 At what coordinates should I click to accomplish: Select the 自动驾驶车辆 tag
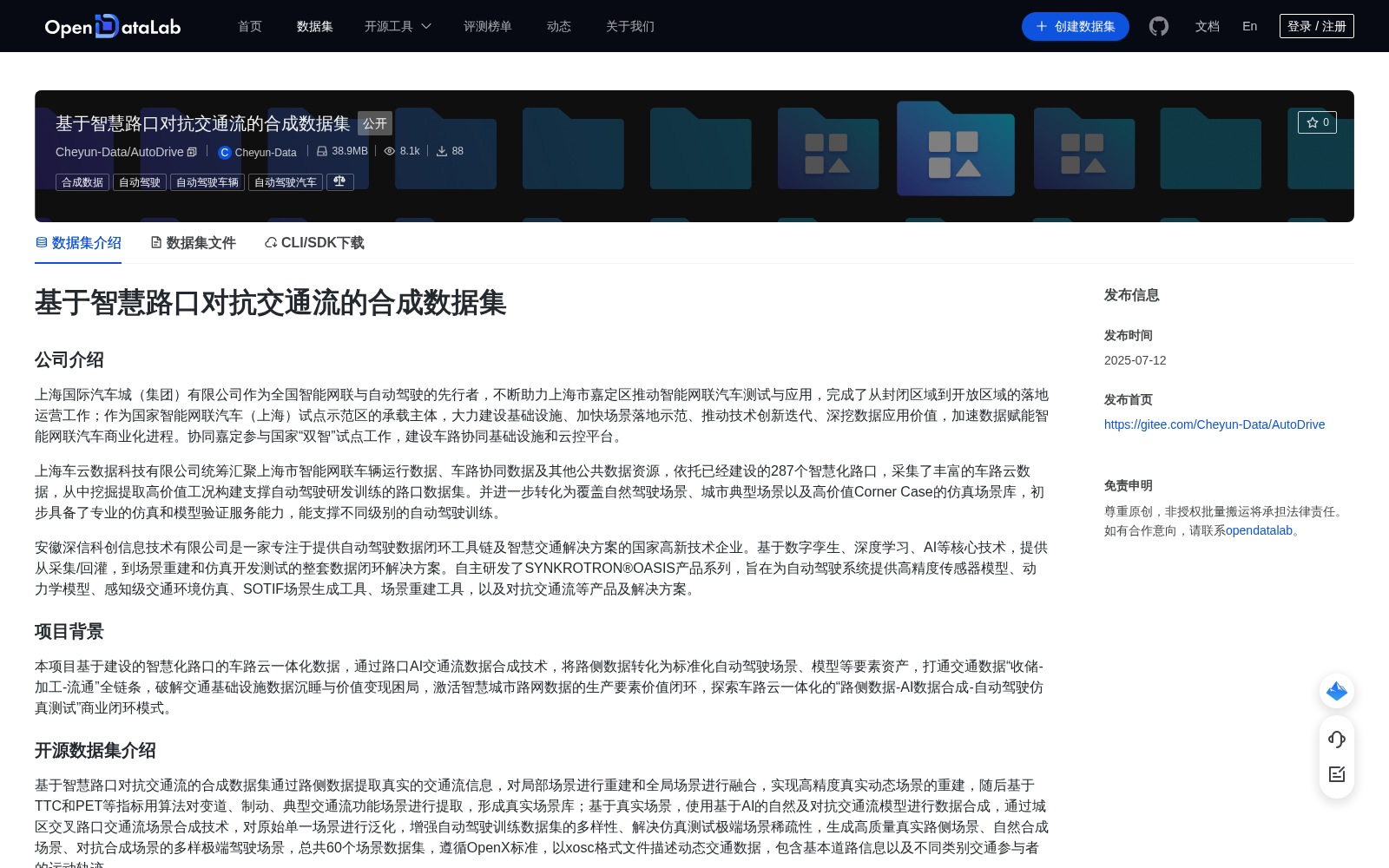point(207,182)
